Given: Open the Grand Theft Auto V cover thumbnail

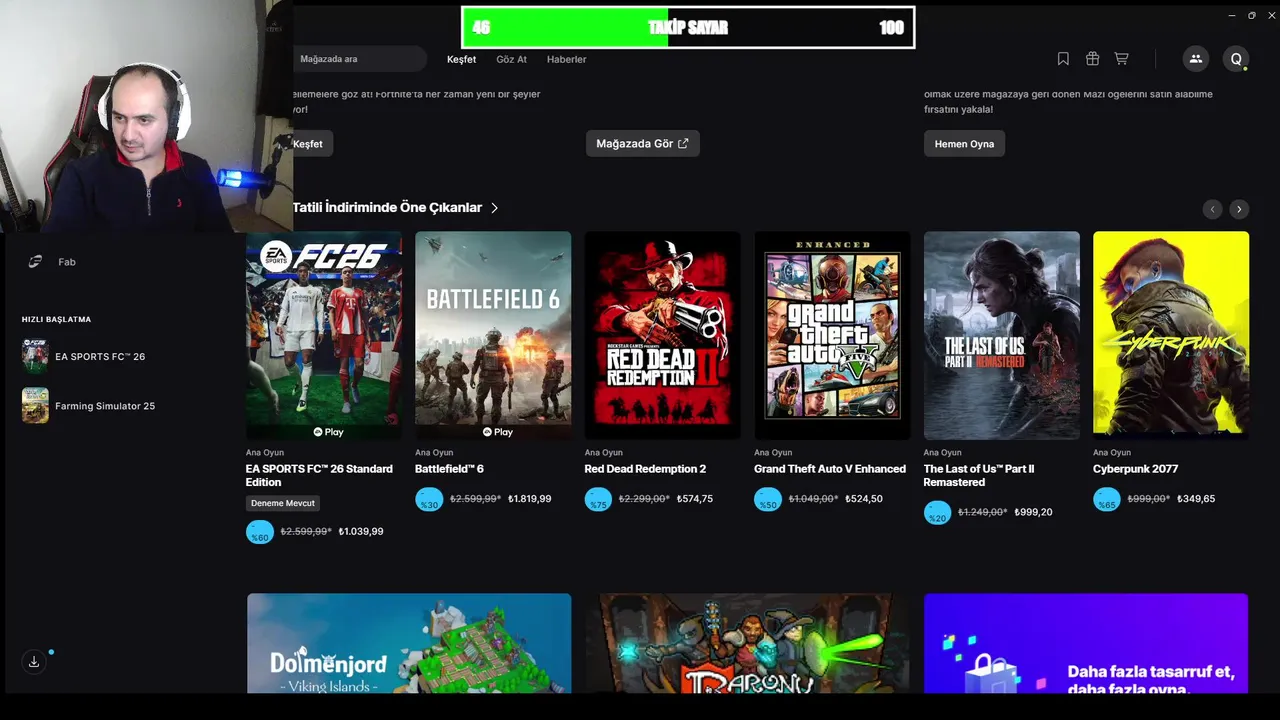Looking at the screenshot, I should click(x=832, y=336).
